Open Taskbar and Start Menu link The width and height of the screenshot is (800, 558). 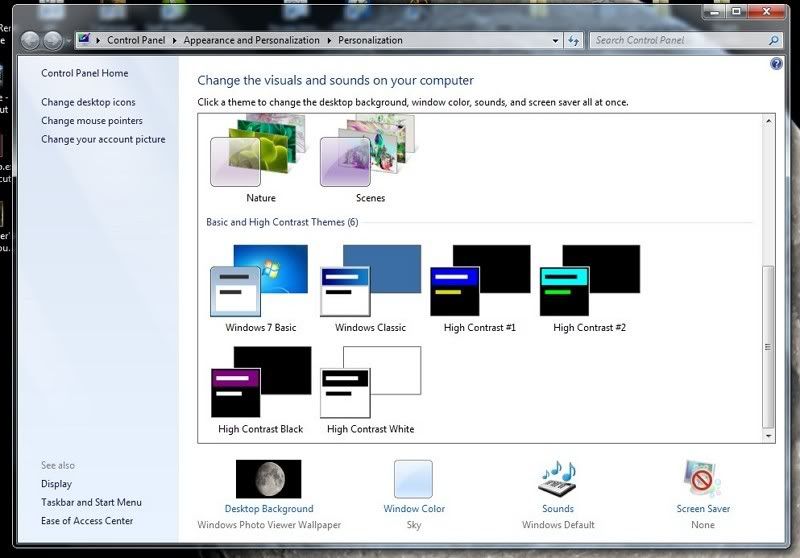pyautogui.click(x=91, y=502)
